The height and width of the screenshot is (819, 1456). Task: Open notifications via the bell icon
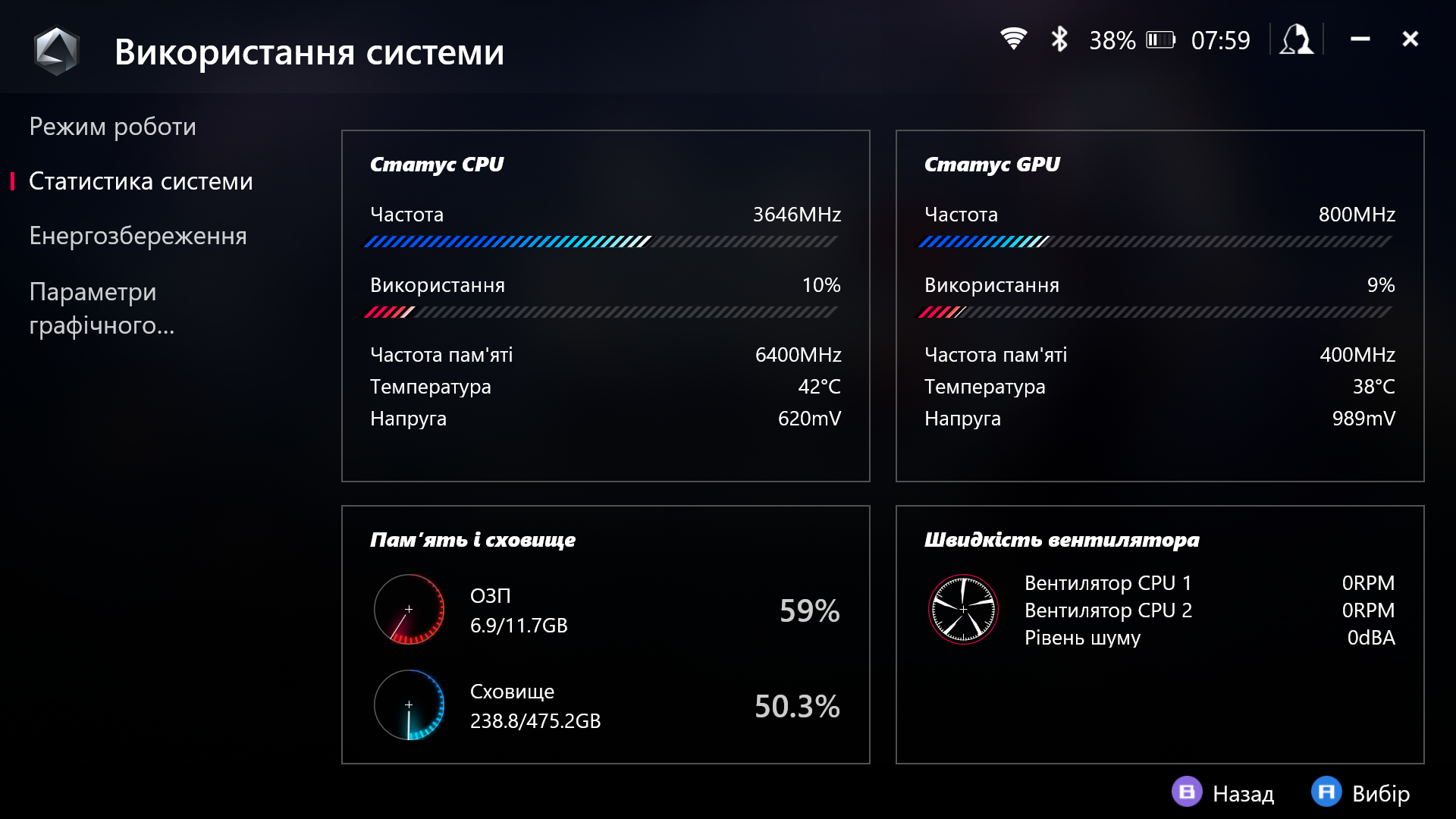(x=1296, y=39)
